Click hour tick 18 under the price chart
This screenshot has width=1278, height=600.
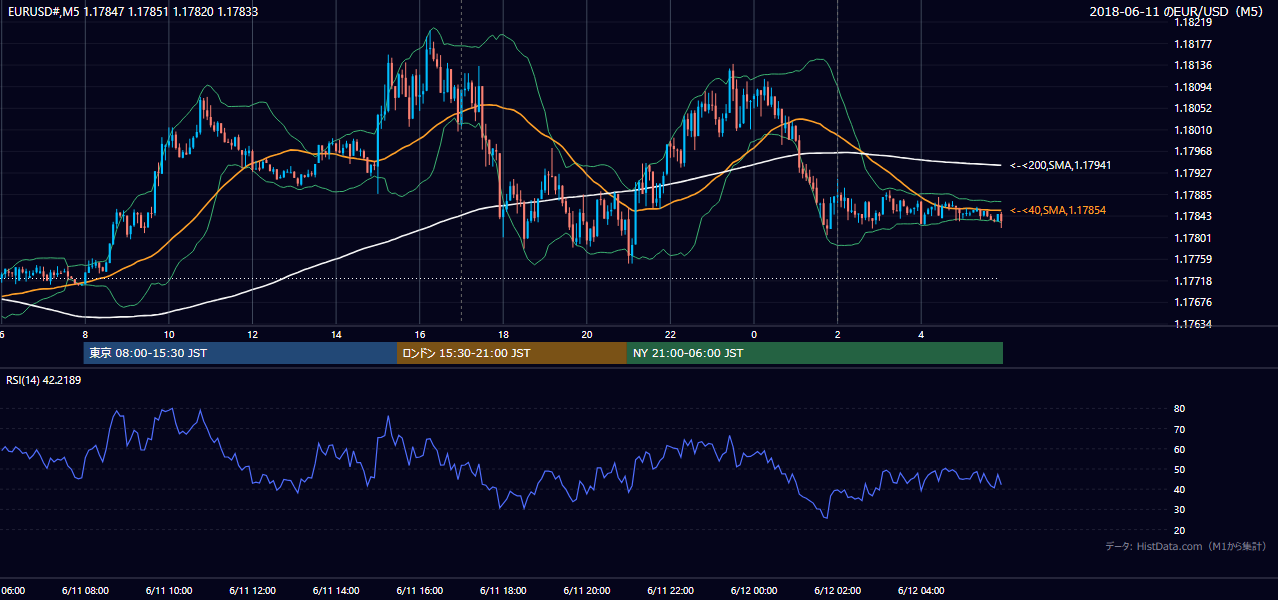coord(503,334)
